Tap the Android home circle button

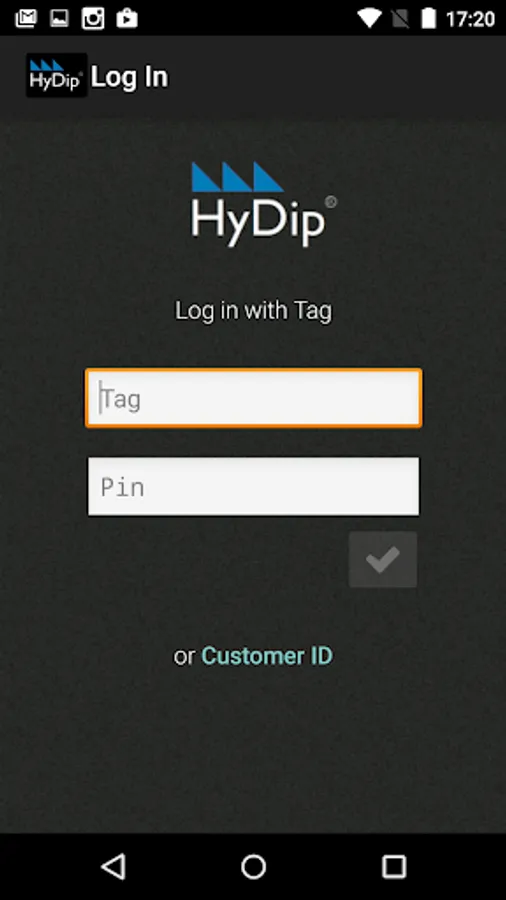253,866
